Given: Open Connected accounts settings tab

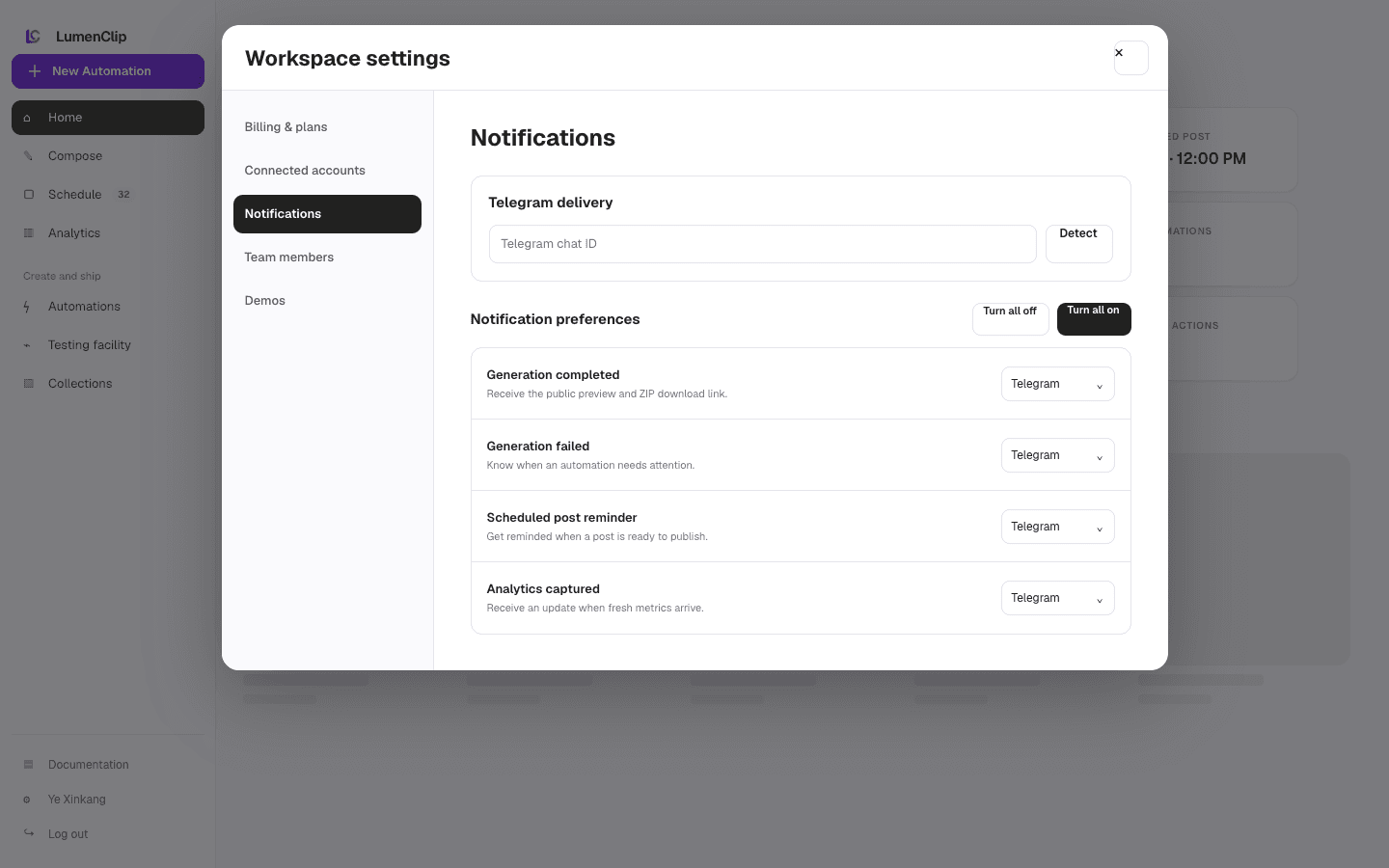Looking at the screenshot, I should click(x=327, y=171).
